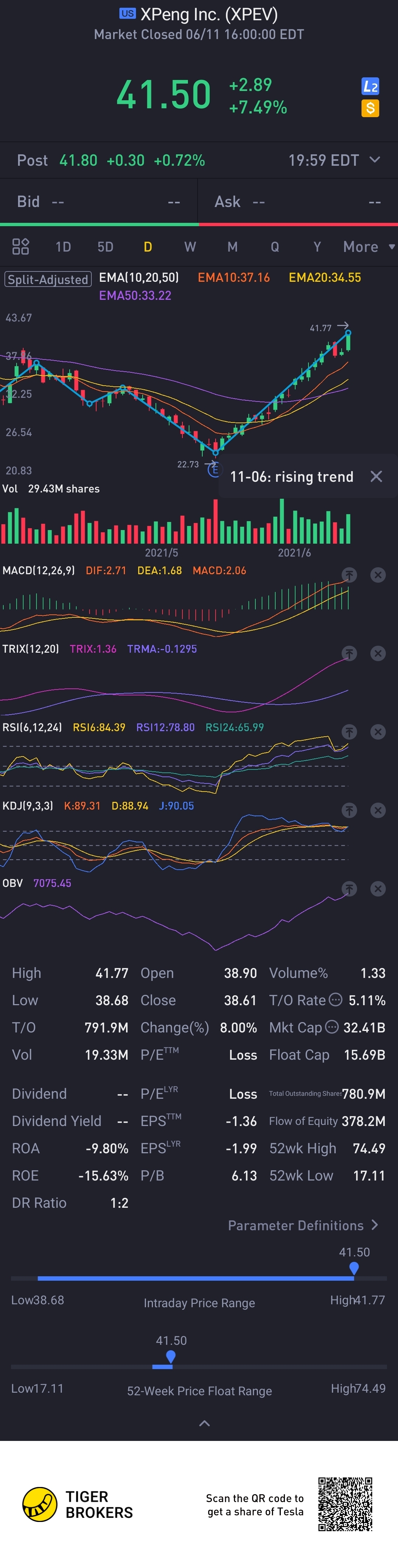The height and width of the screenshot is (1568, 398).
Task: Open the chart layout grid icon
Action: 21,246
